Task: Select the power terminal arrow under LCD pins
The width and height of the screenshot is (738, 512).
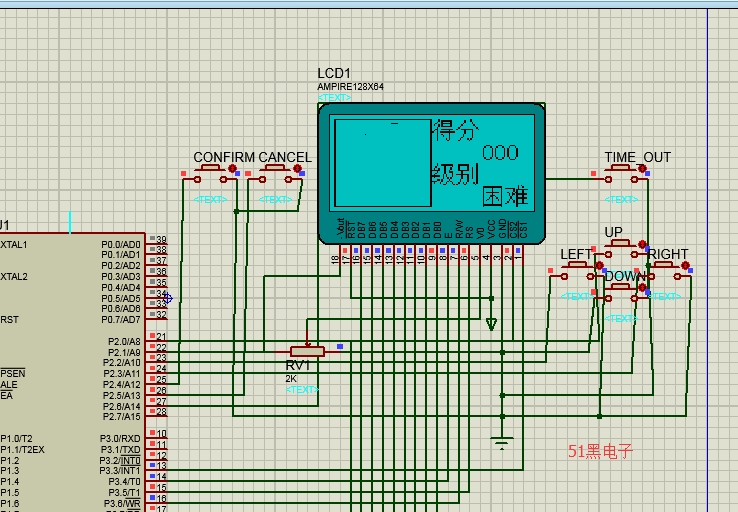Action: click(491, 324)
